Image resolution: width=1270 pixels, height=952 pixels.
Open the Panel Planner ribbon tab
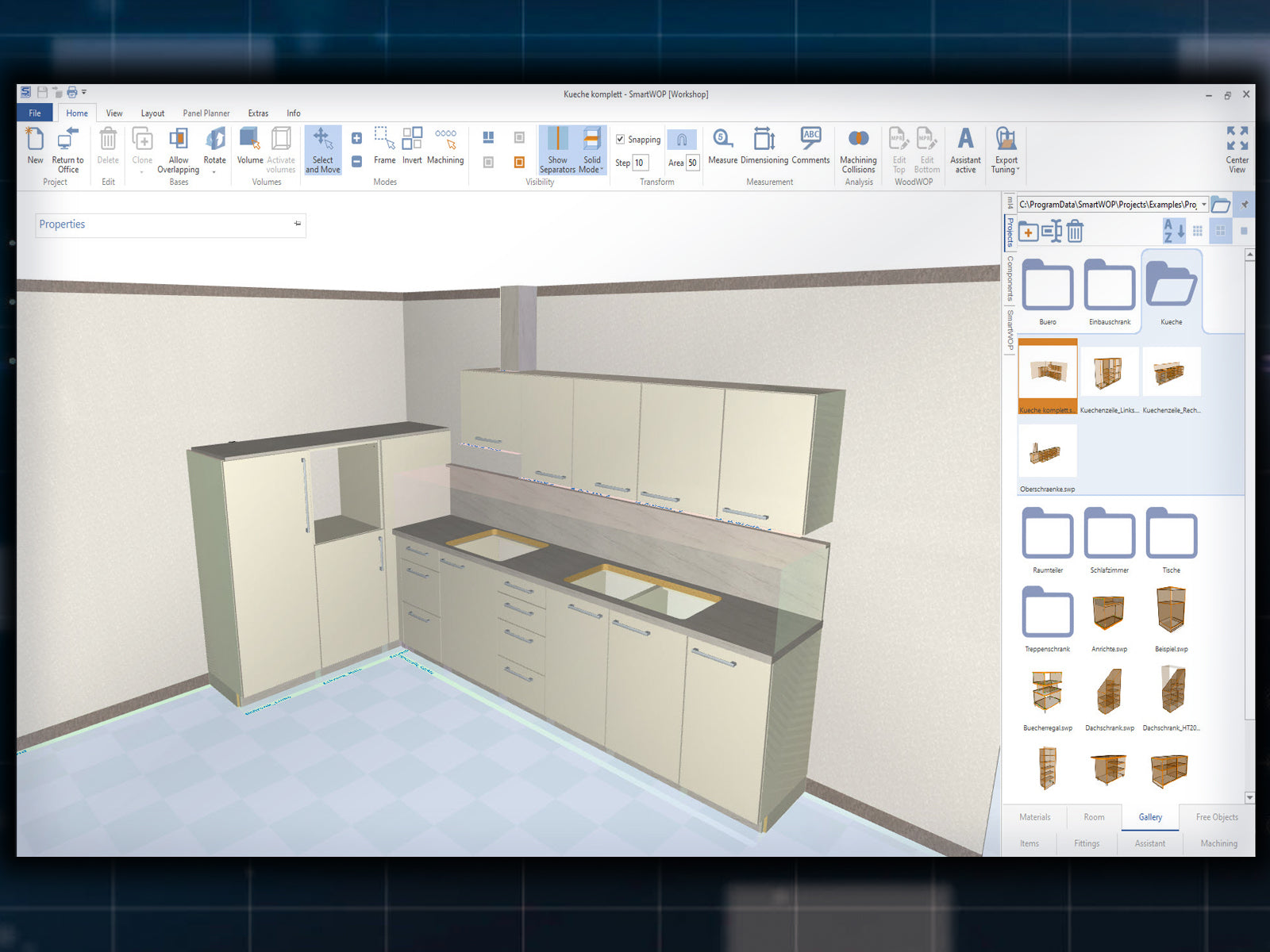206,113
